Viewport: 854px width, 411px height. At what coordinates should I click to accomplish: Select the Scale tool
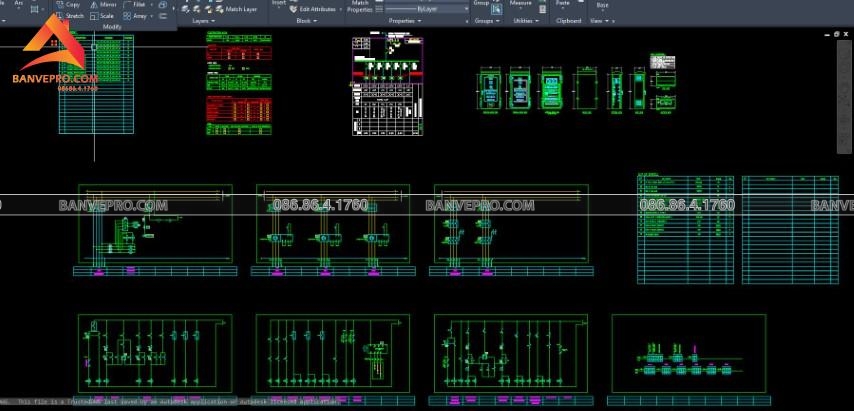[x=102, y=16]
